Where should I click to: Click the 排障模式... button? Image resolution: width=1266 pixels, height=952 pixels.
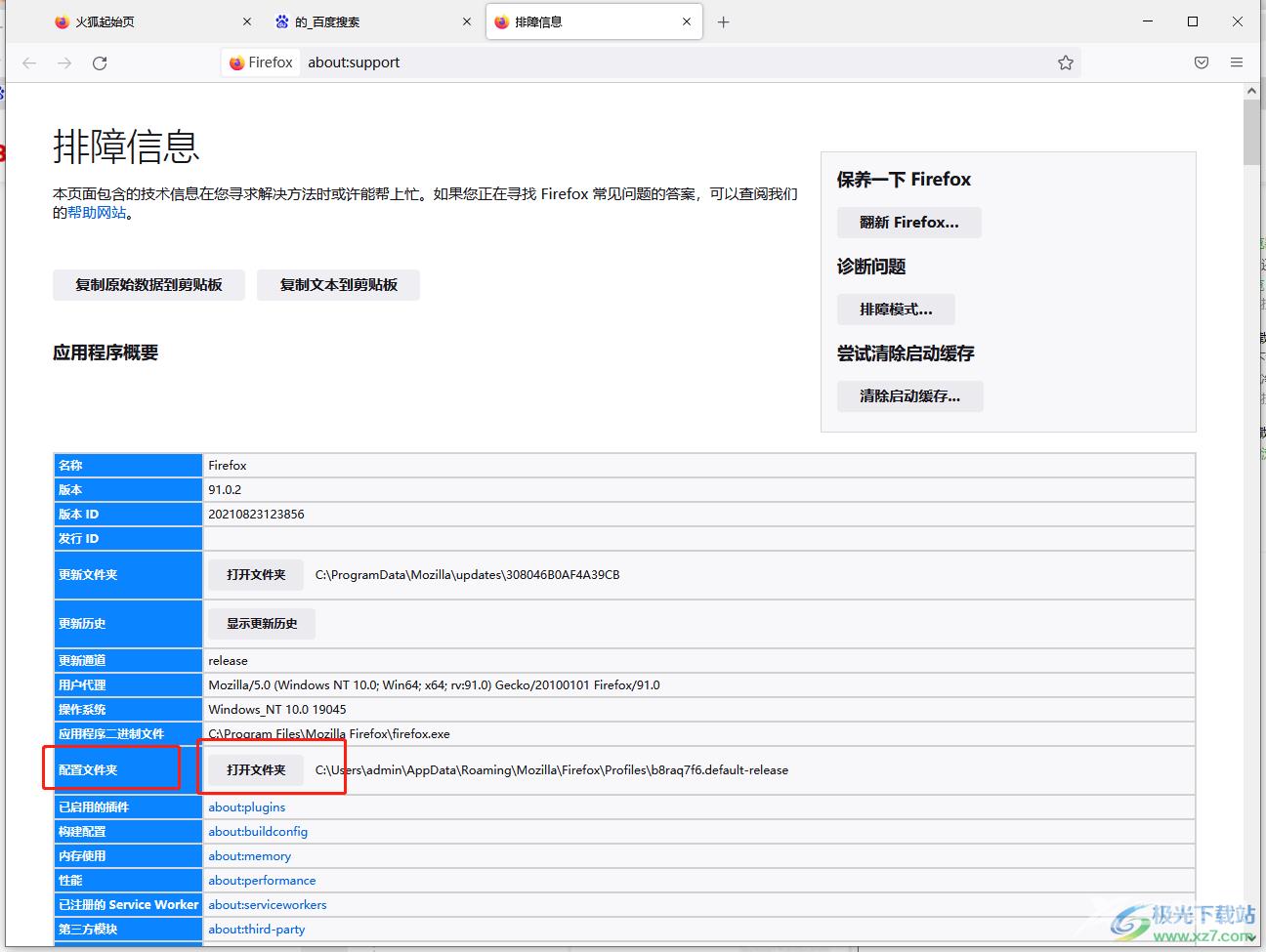(896, 310)
